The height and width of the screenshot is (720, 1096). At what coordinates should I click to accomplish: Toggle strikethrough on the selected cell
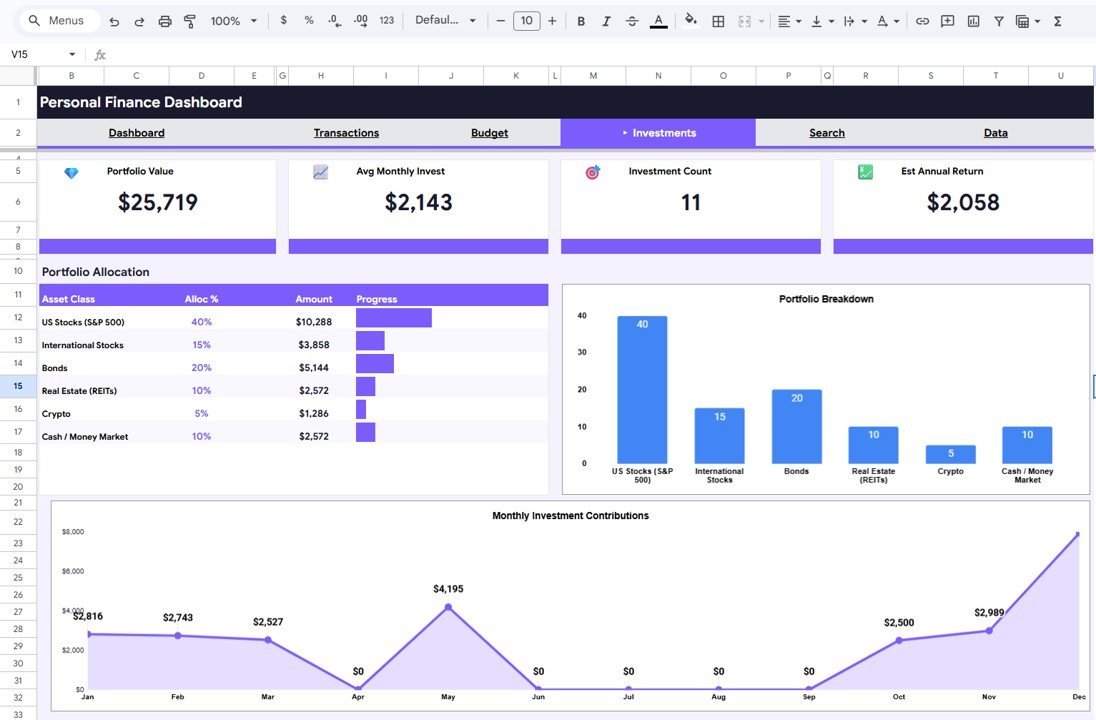pyautogui.click(x=631, y=19)
